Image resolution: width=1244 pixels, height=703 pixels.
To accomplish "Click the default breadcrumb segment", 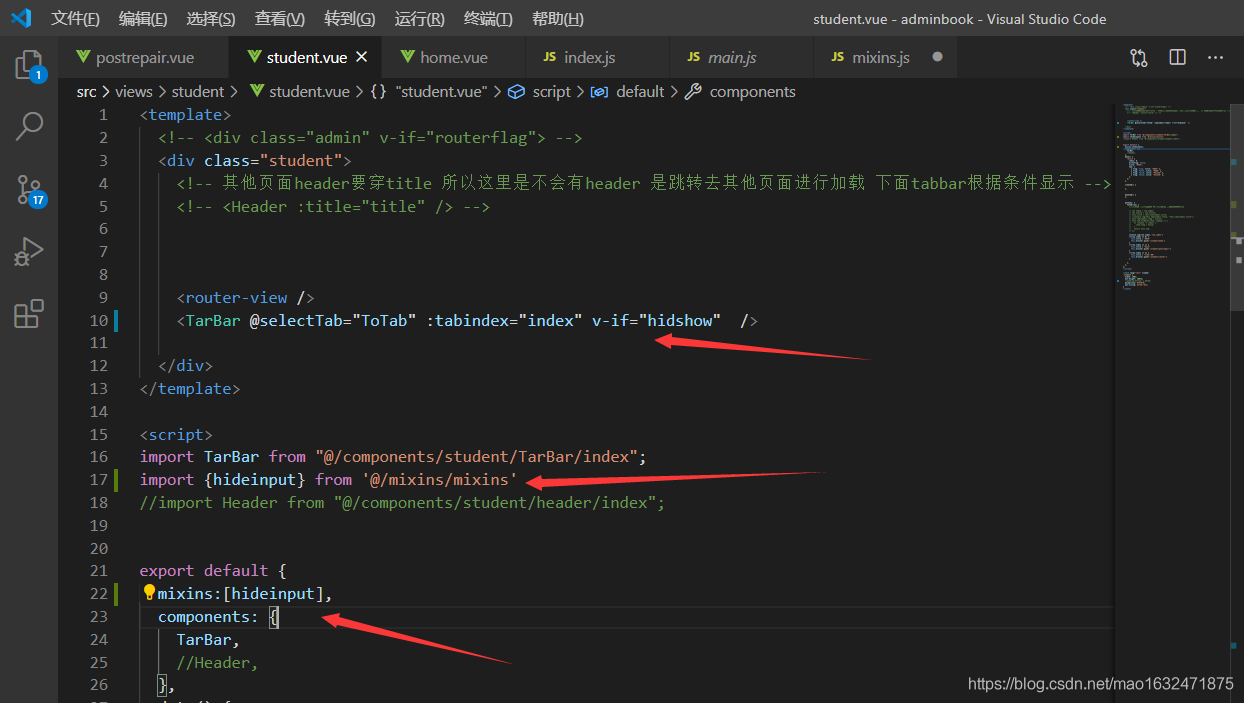I will [628, 92].
